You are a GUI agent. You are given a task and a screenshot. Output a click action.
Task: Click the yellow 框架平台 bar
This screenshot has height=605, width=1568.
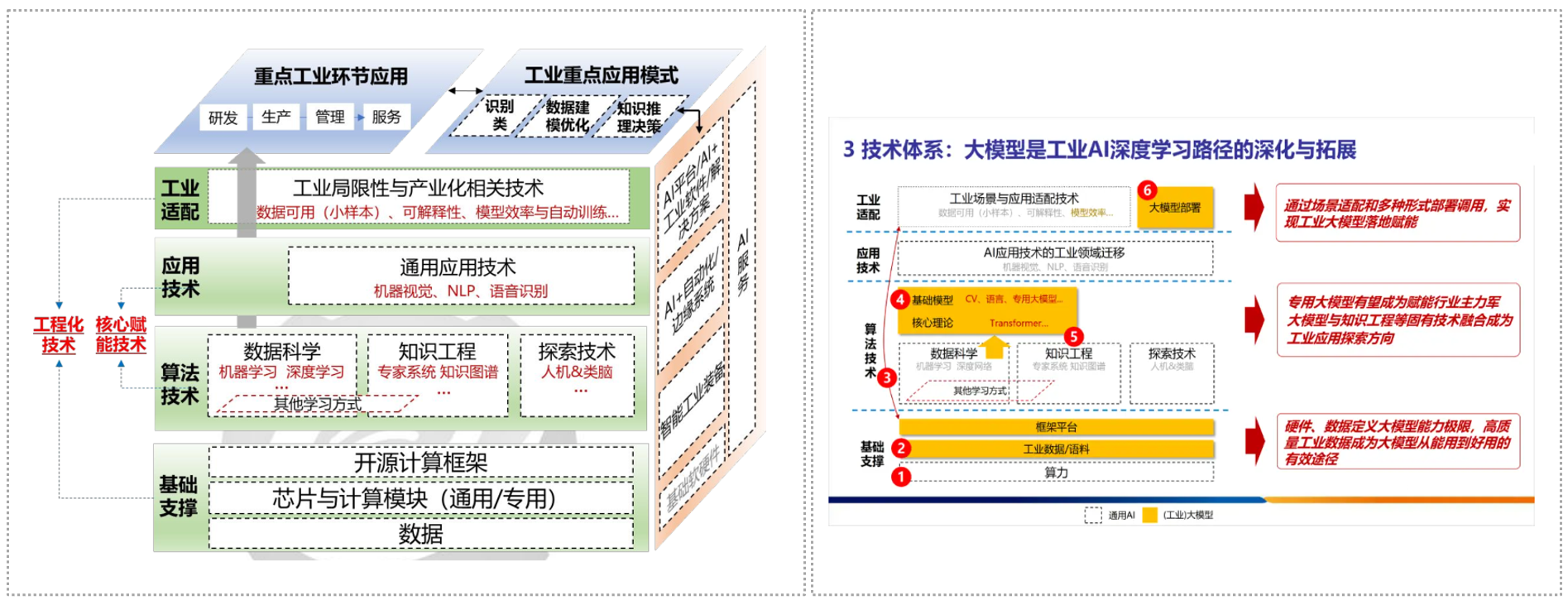1057,427
